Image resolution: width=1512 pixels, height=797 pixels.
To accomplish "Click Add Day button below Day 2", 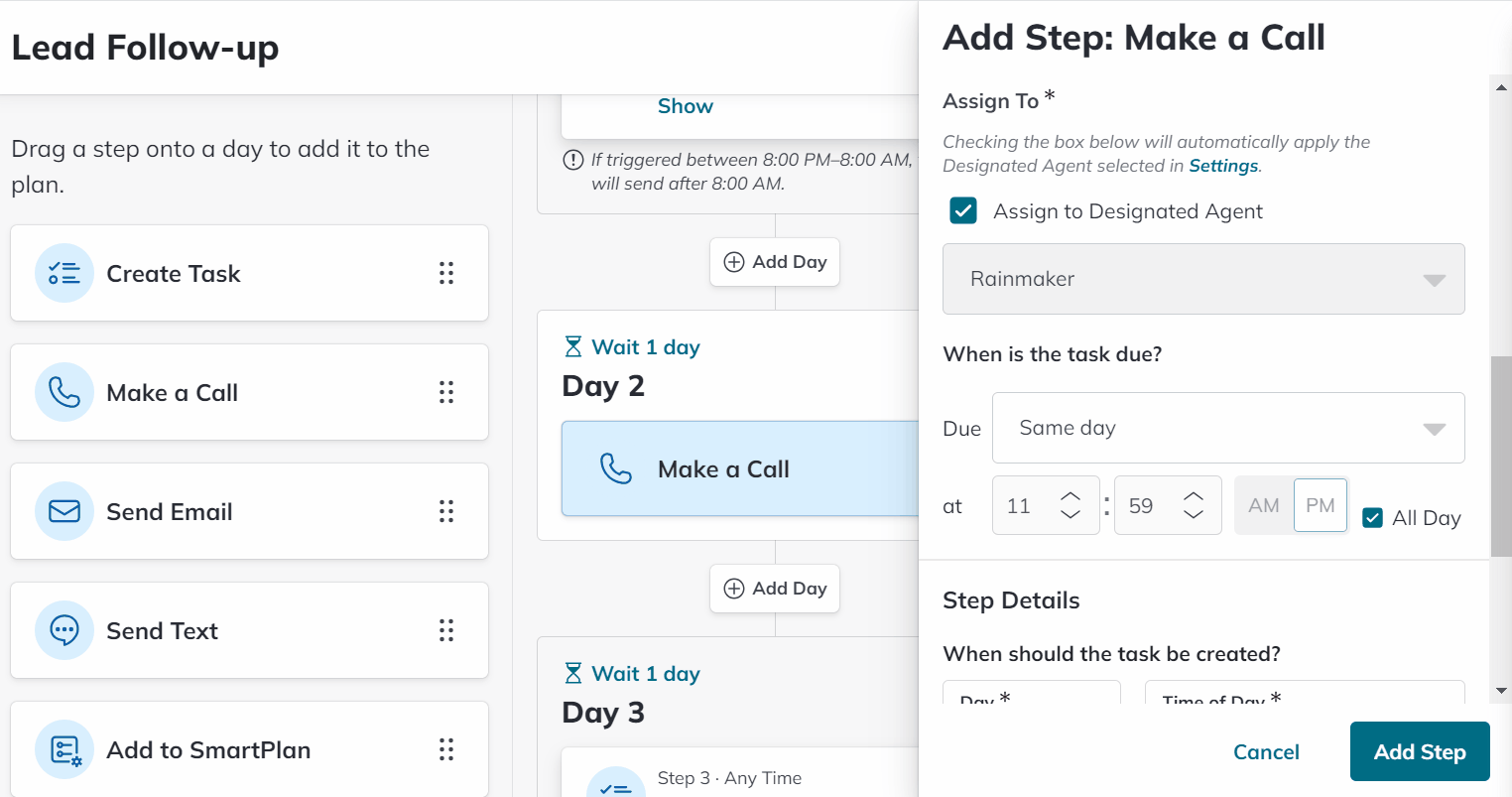I will [x=775, y=589].
